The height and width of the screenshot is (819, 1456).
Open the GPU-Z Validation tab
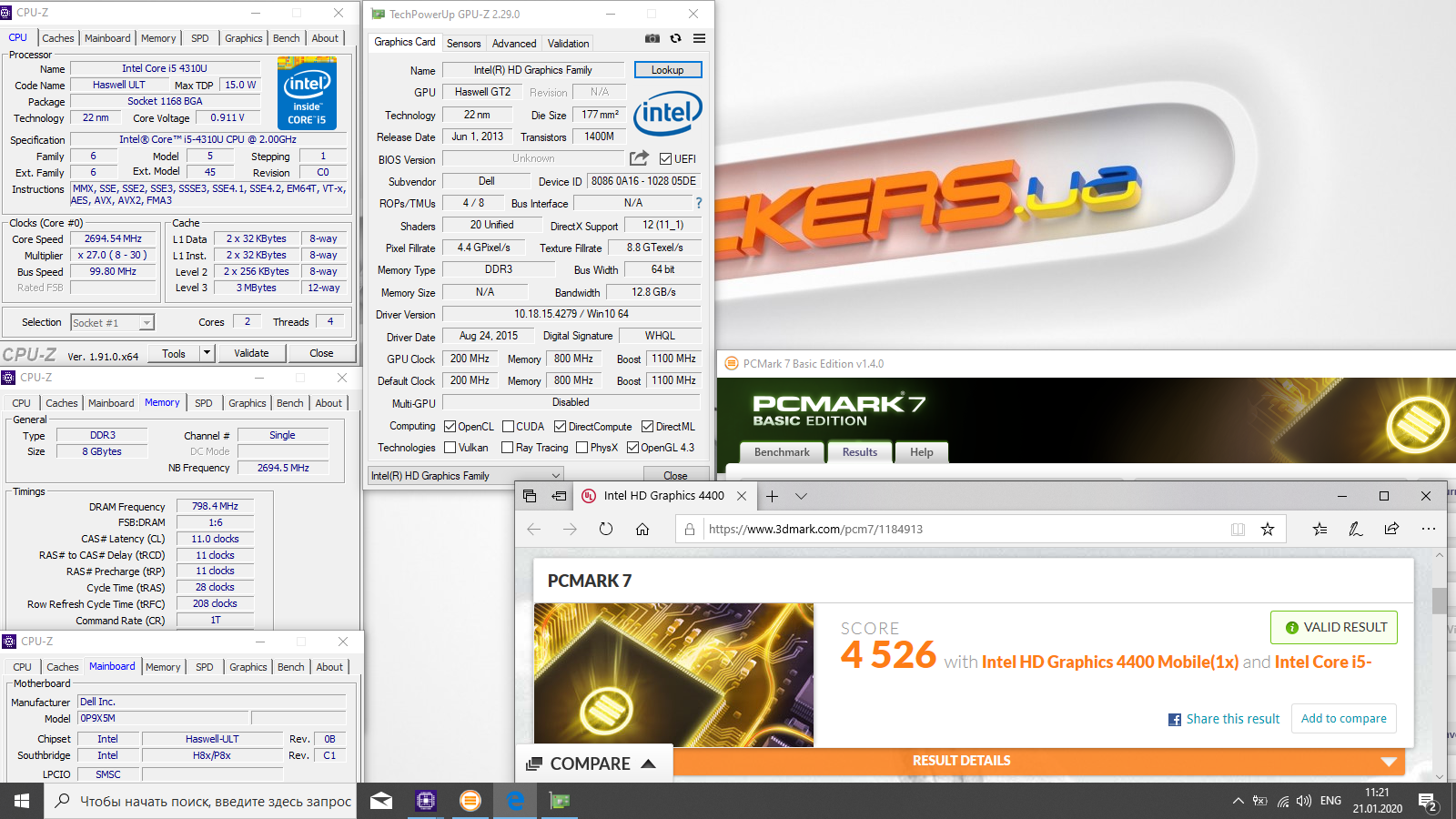coord(568,43)
